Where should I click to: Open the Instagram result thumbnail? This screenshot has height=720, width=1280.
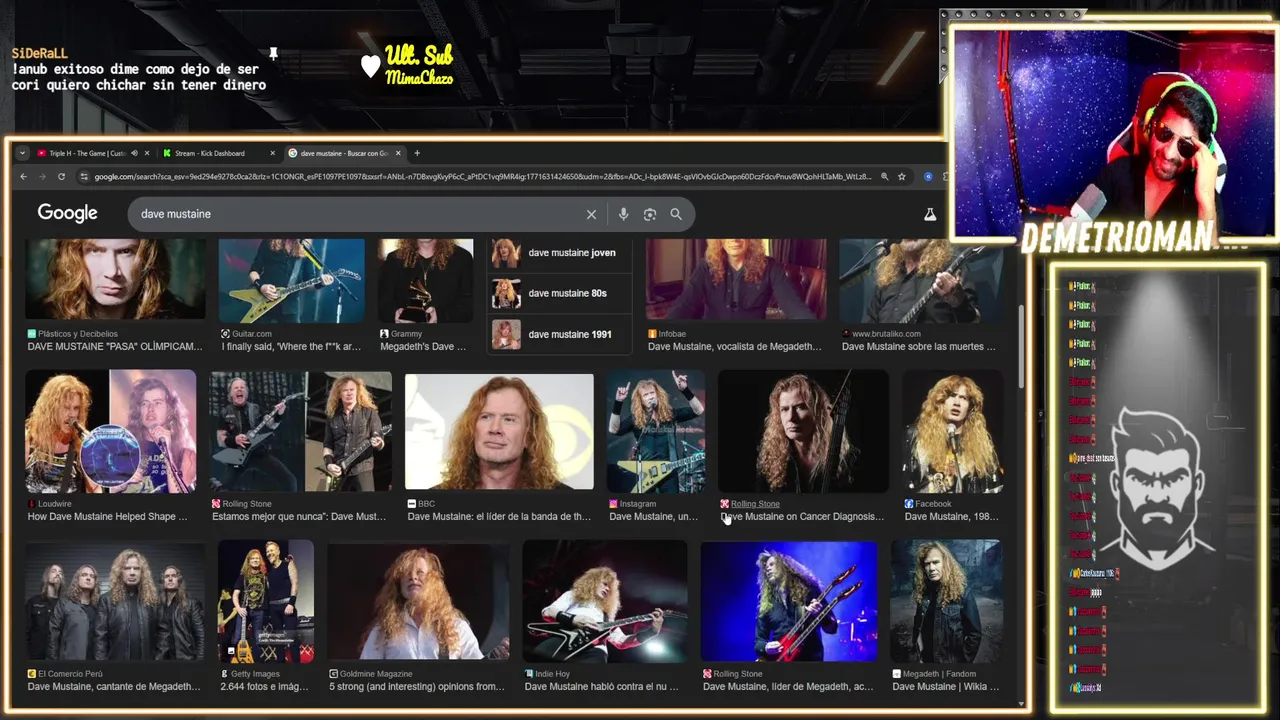pyautogui.click(x=656, y=431)
